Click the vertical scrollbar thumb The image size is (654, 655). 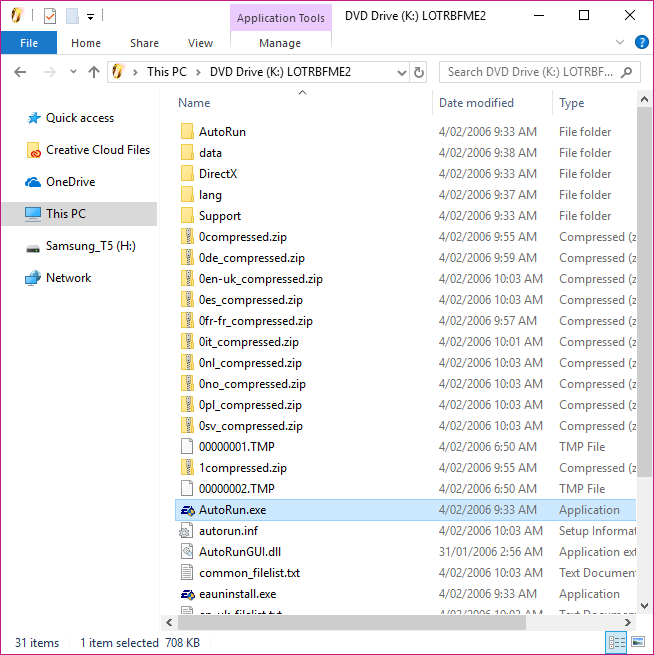coord(644,292)
